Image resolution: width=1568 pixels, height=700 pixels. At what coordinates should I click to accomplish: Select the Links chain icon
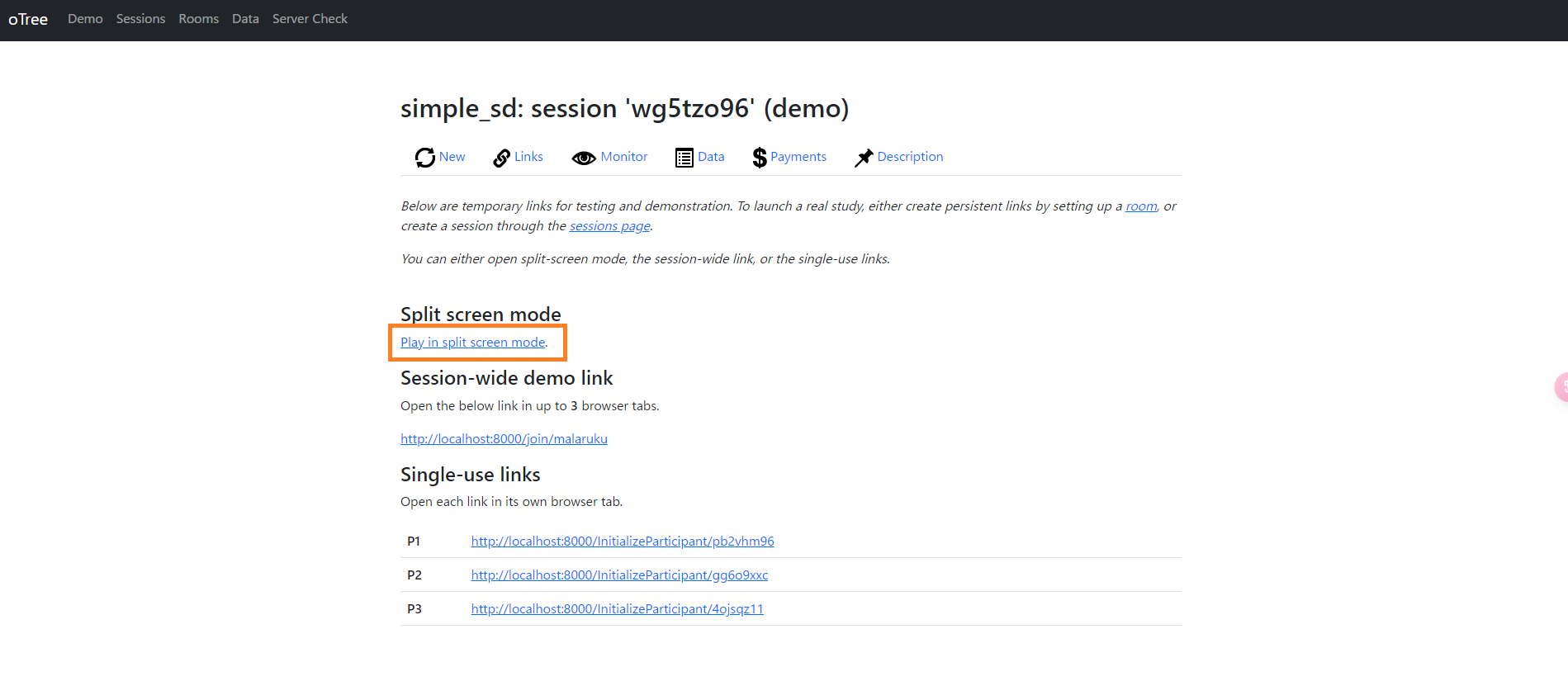click(501, 157)
